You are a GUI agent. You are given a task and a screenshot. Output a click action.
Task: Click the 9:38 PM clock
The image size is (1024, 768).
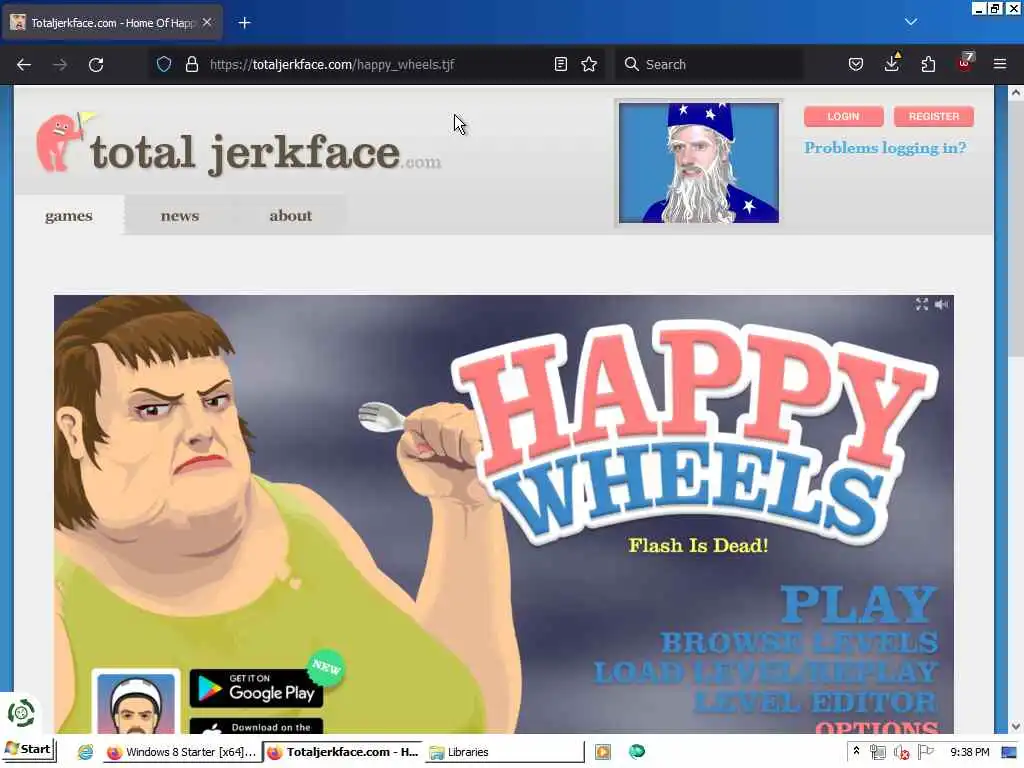(970, 752)
